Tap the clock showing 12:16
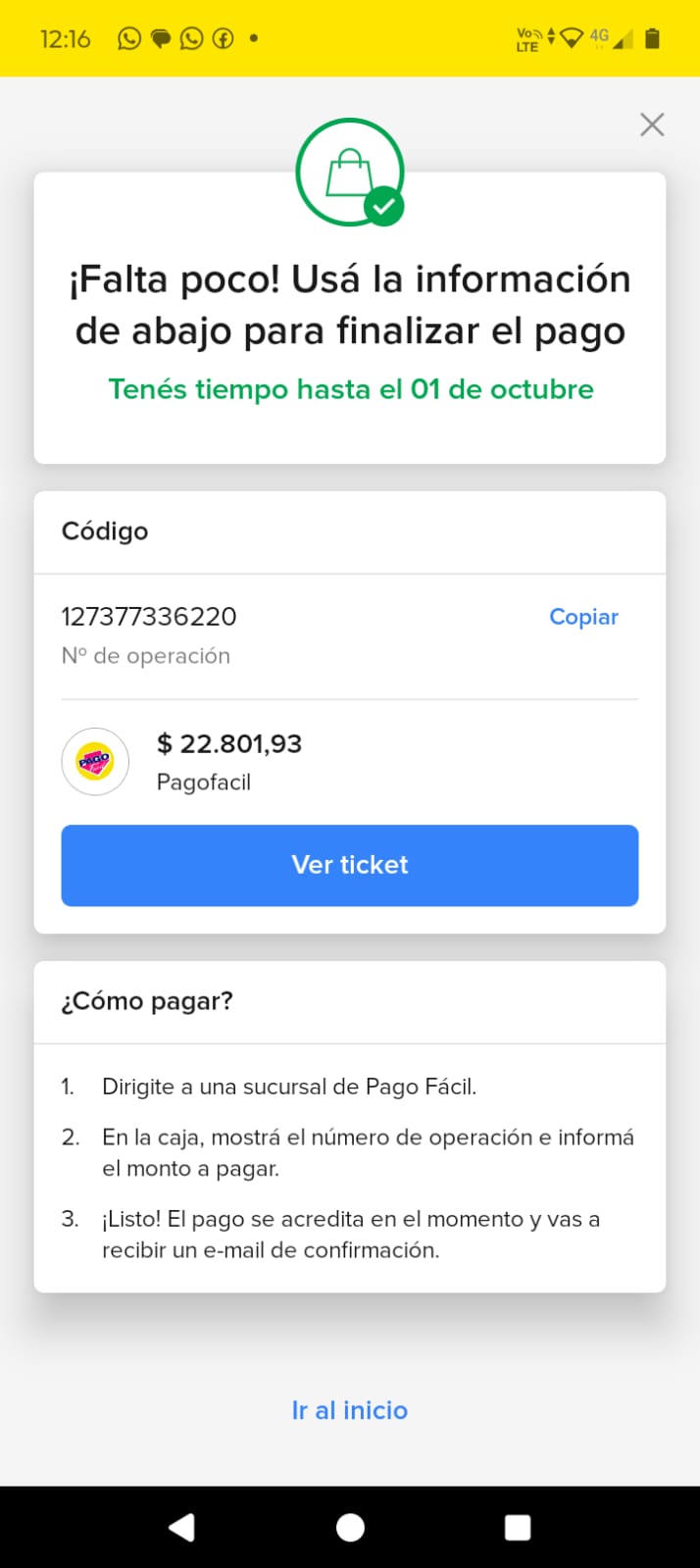 (65, 39)
